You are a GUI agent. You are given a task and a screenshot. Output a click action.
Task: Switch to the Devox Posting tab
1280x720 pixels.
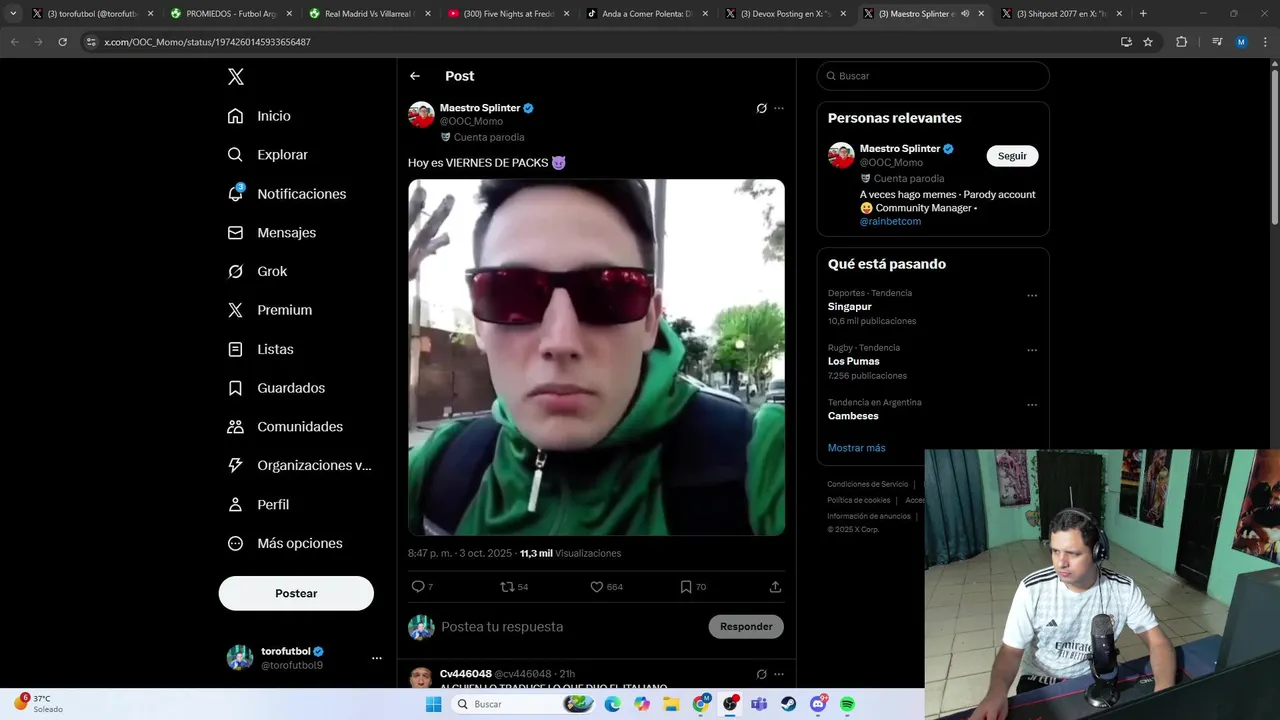[x=785, y=14]
